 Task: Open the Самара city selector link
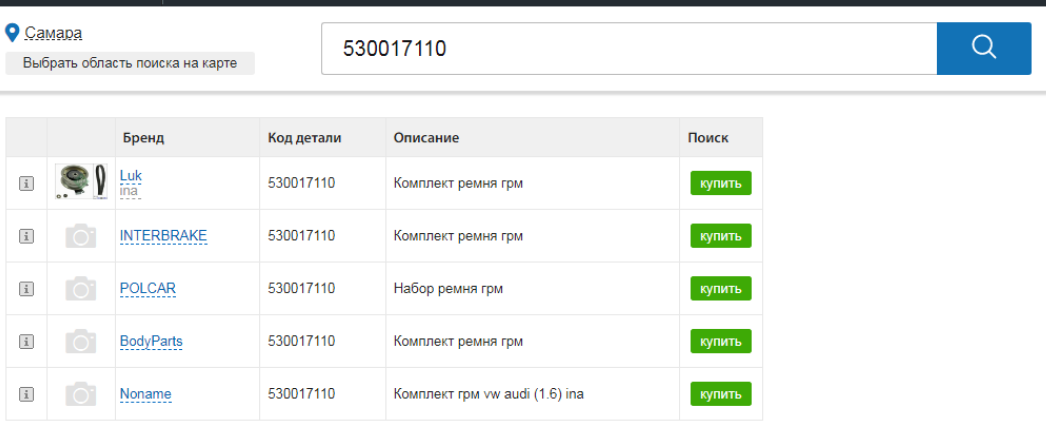tap(53, 33)
